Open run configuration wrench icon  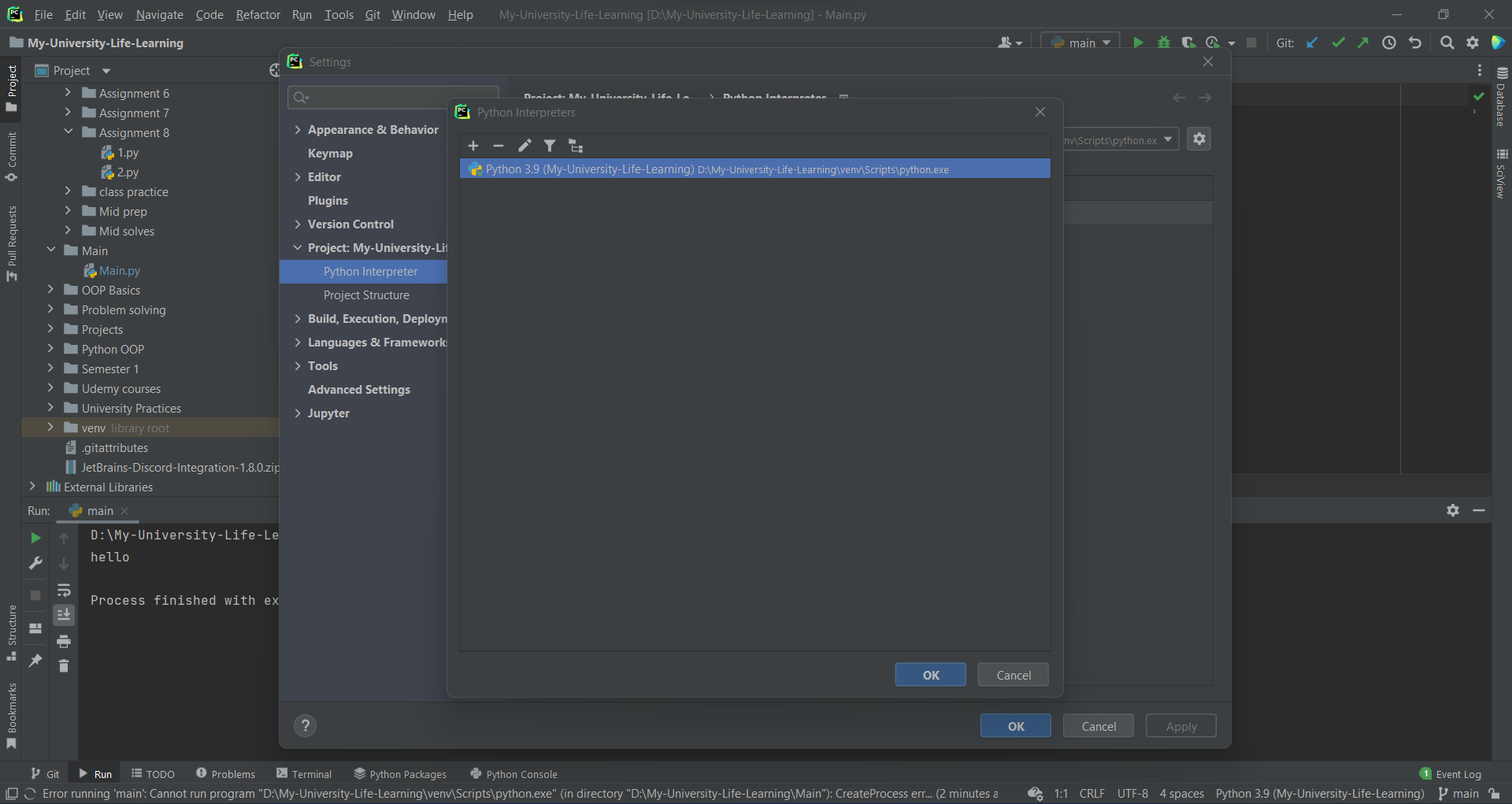pos(35,563)
